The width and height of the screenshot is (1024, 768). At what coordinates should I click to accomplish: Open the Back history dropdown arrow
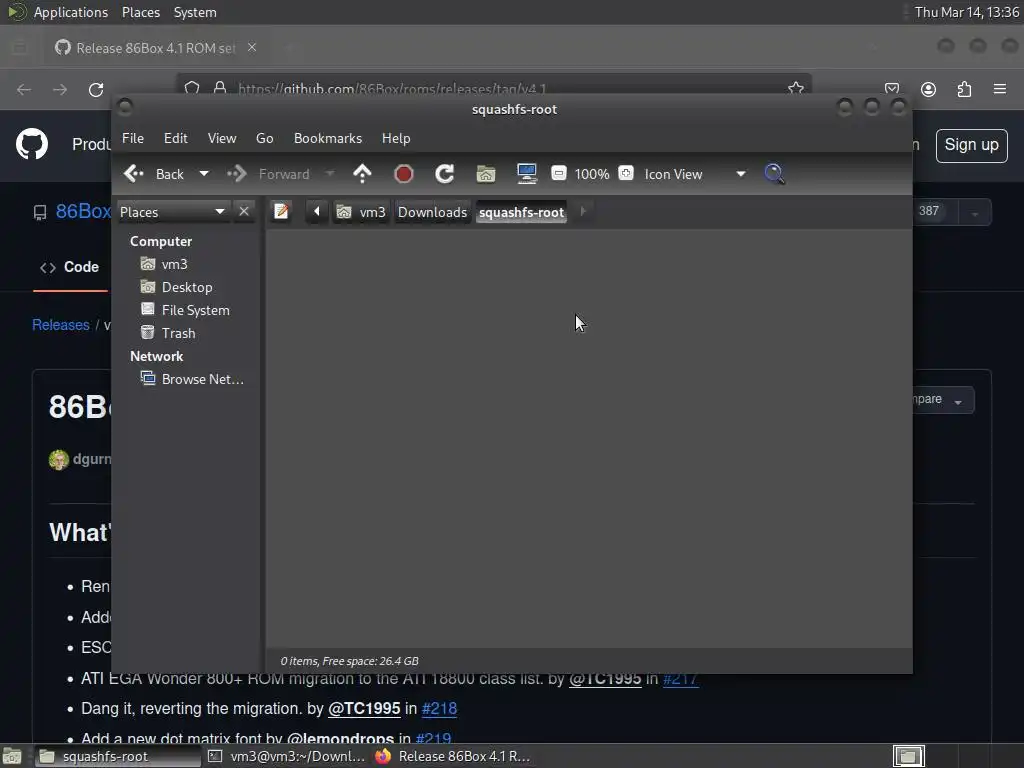coord(204,174)
